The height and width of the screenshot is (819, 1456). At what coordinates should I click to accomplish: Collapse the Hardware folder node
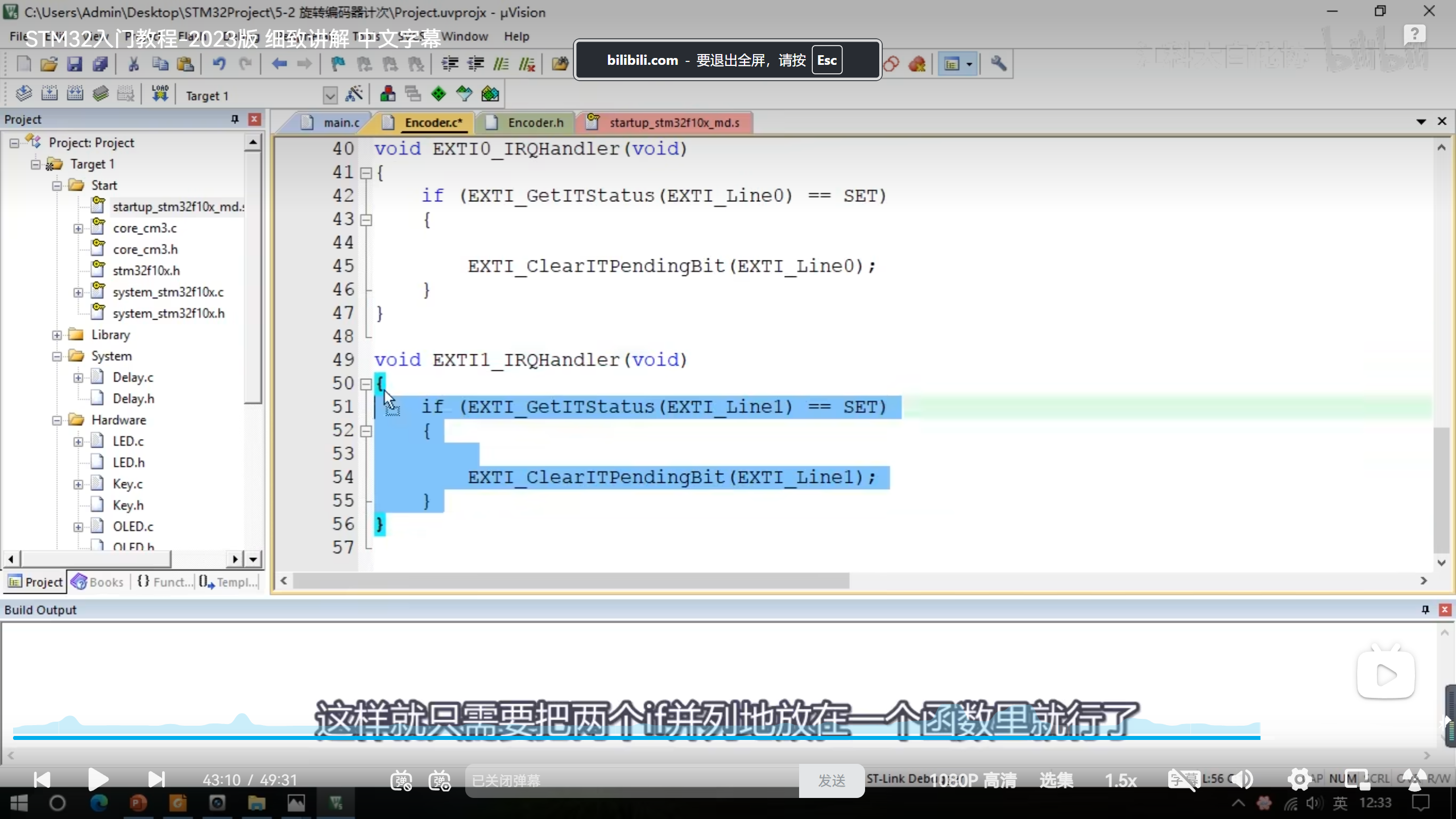coord(57,420)
